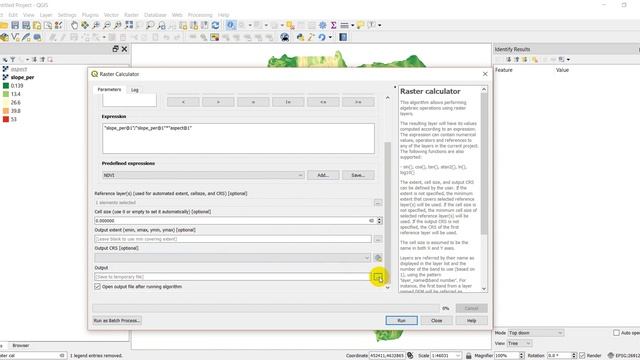
Task: Open the Mode Top down dropdown
Action: (536, 333)
